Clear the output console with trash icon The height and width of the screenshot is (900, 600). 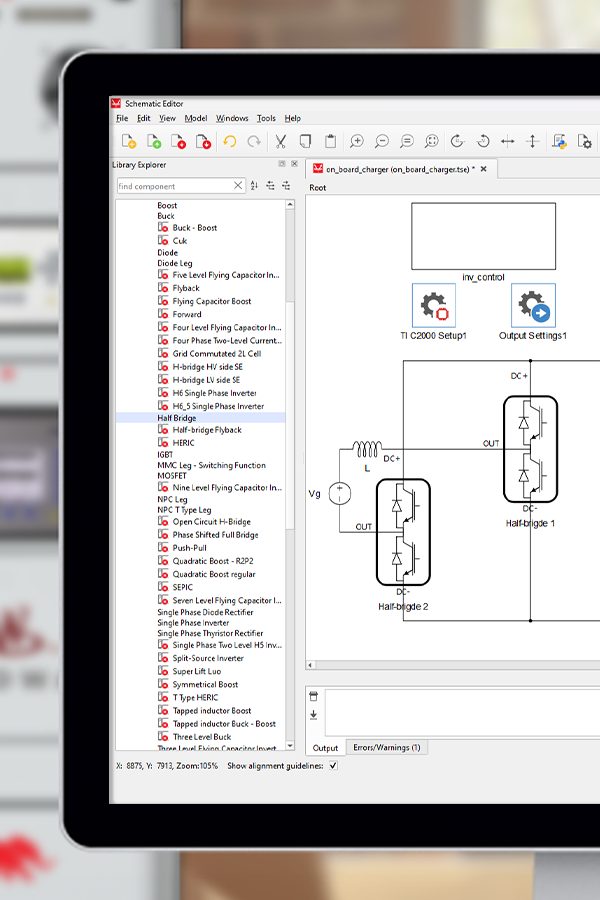313,696
